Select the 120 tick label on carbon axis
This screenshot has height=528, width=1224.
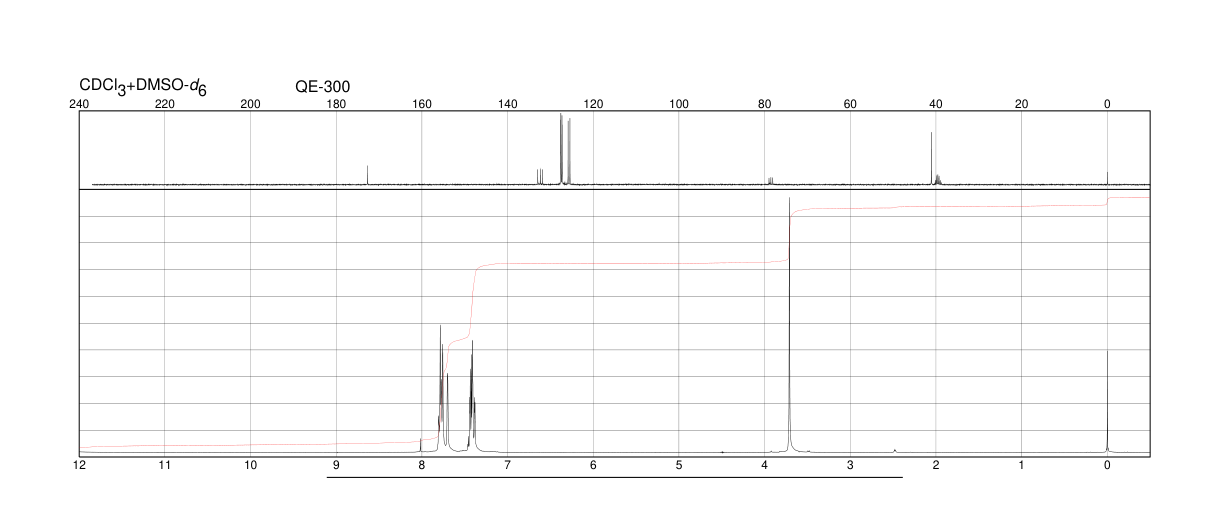click(593, 104)
